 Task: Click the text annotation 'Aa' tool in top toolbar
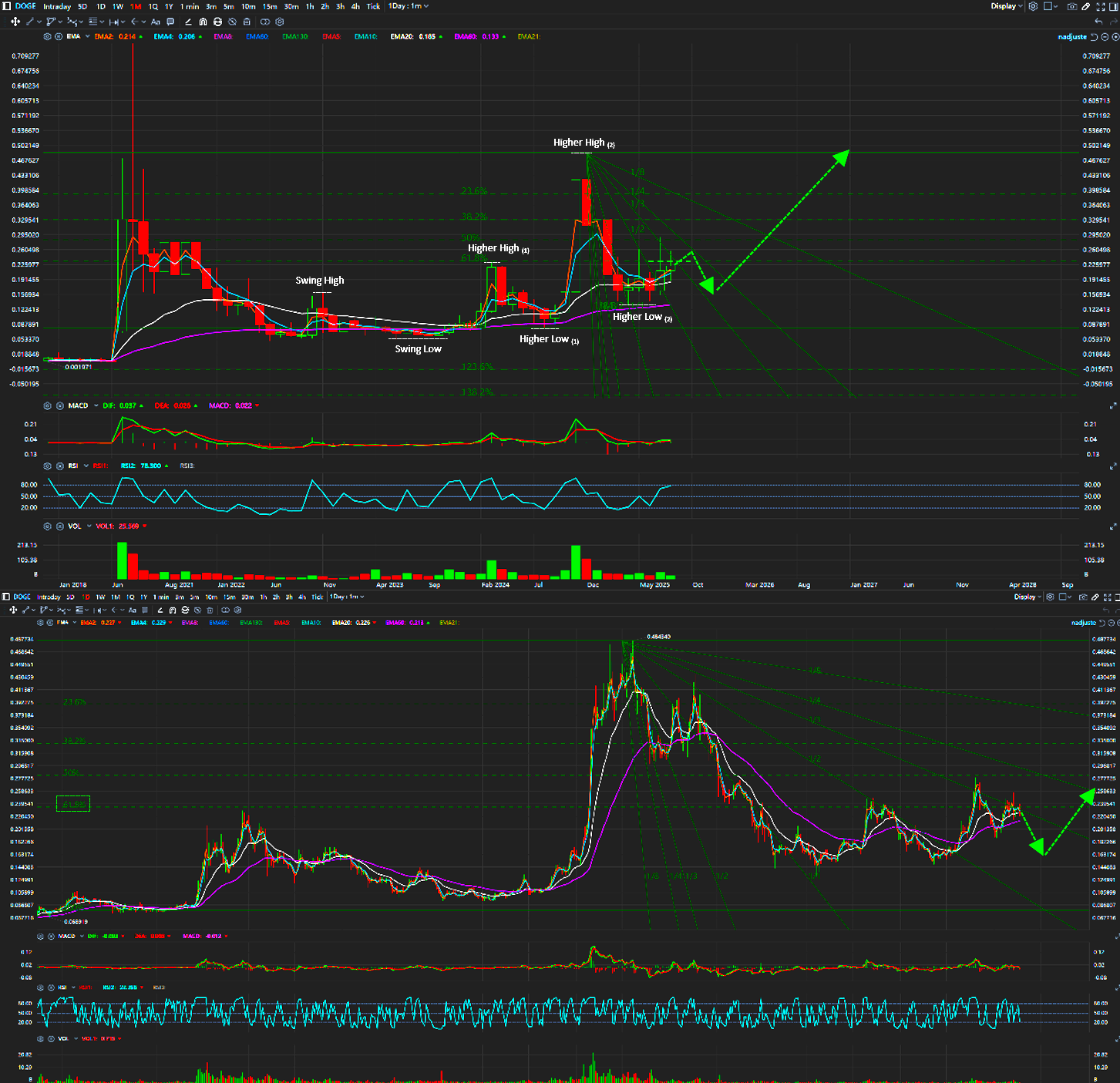pos(156,22)
